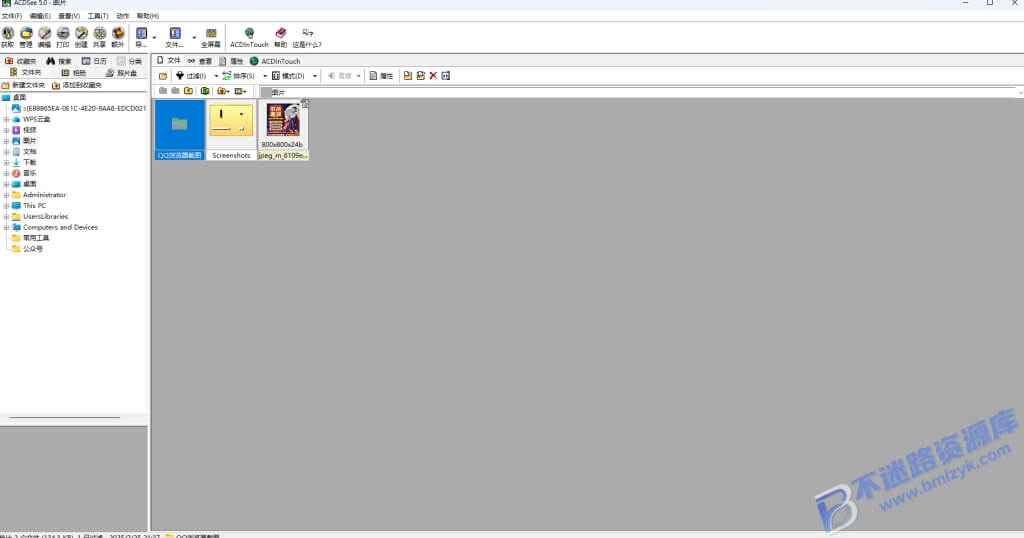Open the File (文件) menu
1024x538 pixels.
[x=11, y=16]
